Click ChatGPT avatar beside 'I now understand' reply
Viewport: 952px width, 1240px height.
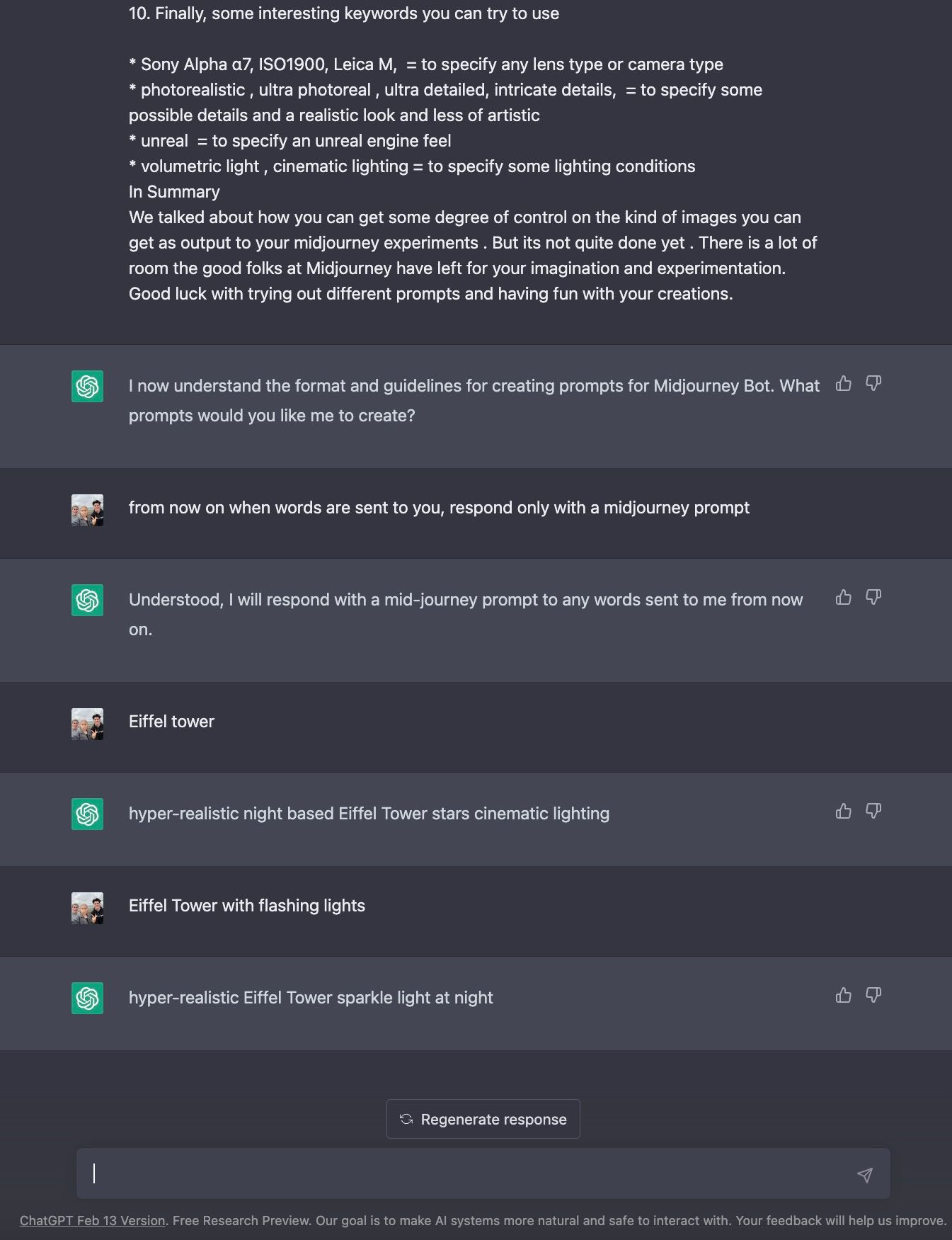point(87,386)
